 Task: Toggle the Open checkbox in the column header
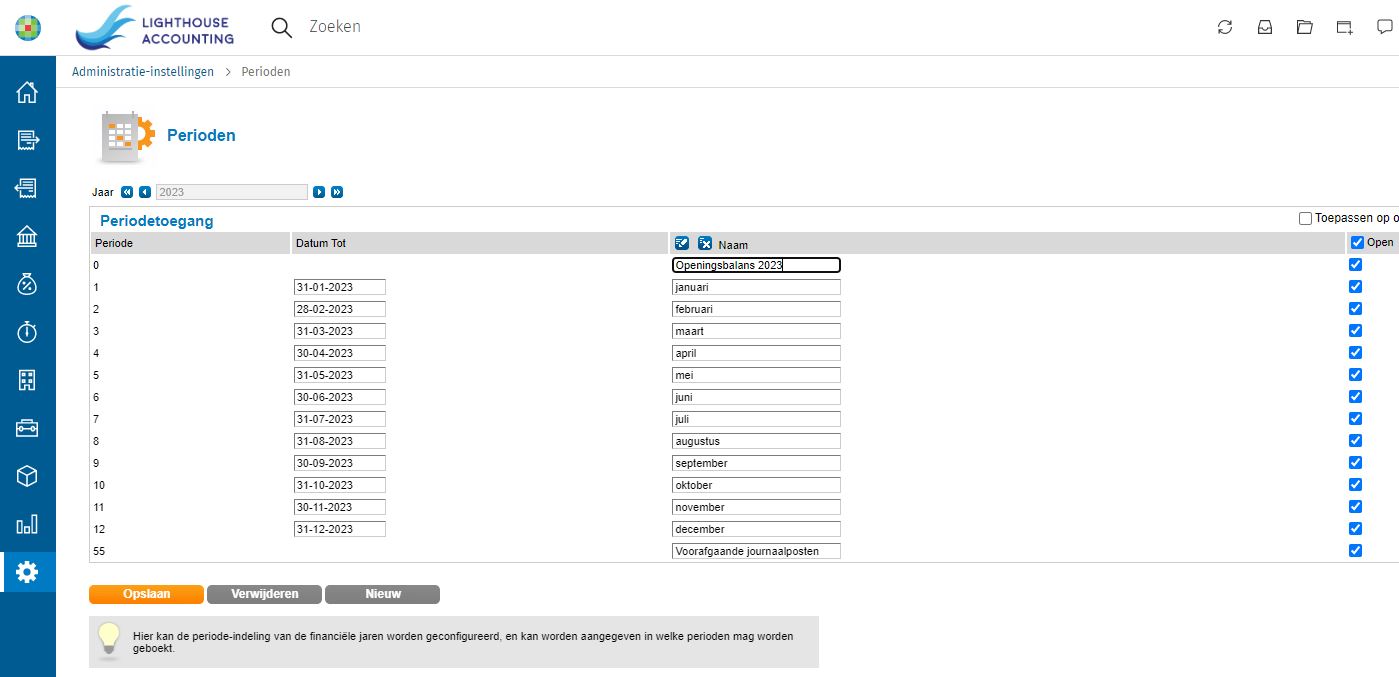pos(1357,242)
